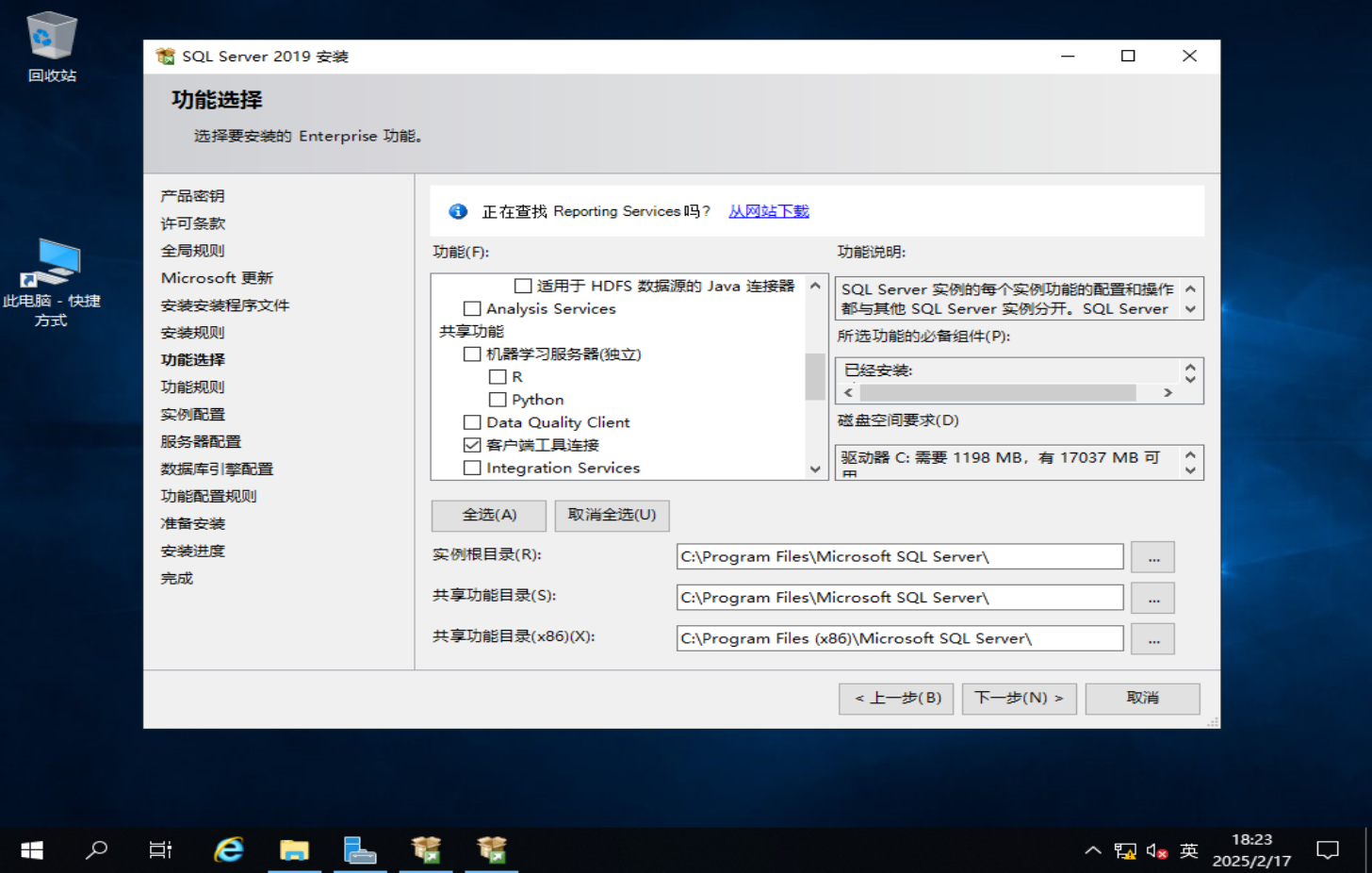Uncheck 客户端工具连接 checkbox
Image resolution: width=1372 pixels, height=873 pixels.
[472, 445]
